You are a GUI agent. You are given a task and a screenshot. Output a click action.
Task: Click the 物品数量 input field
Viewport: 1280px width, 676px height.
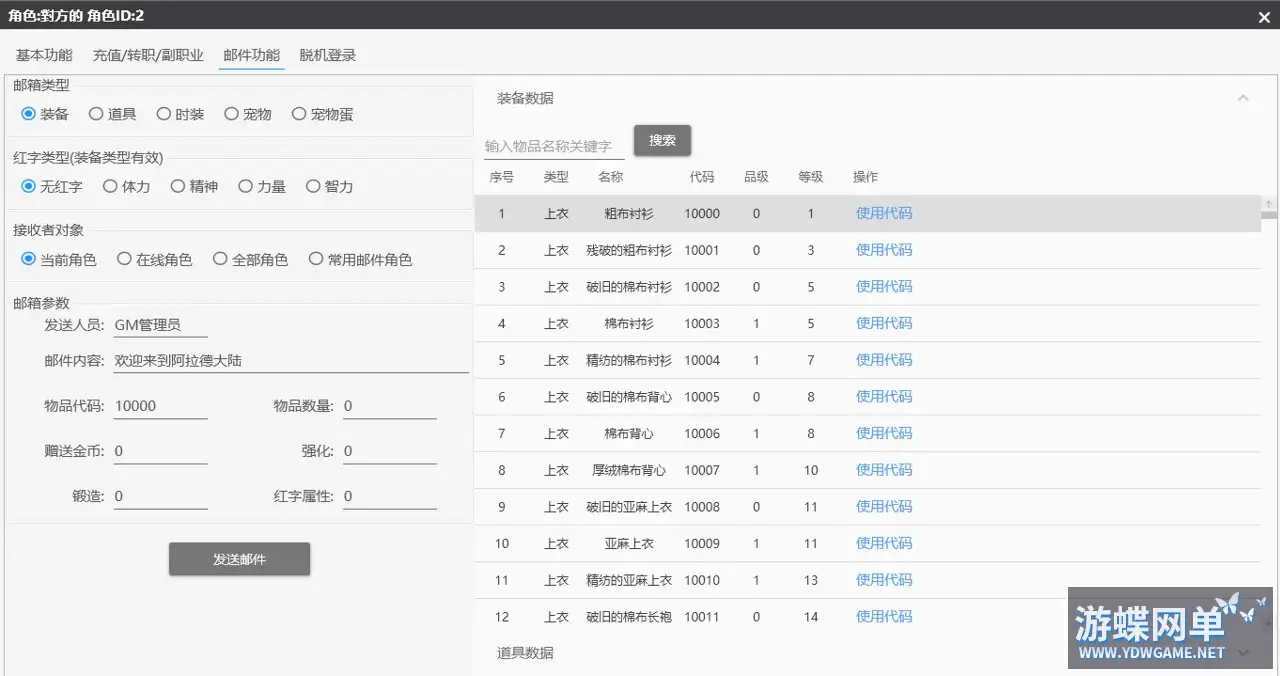(390, 406)
